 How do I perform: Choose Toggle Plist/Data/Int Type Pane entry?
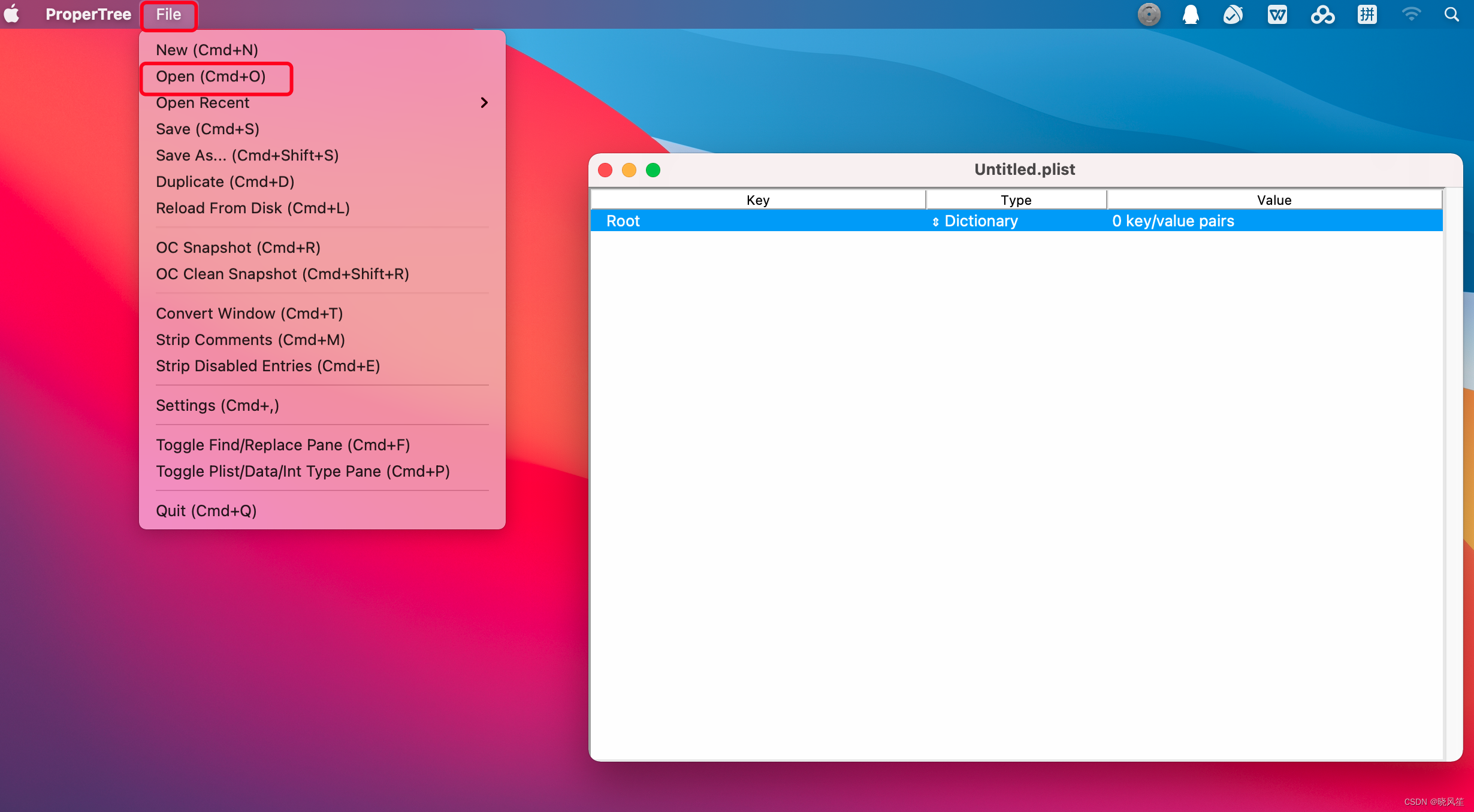303,471
